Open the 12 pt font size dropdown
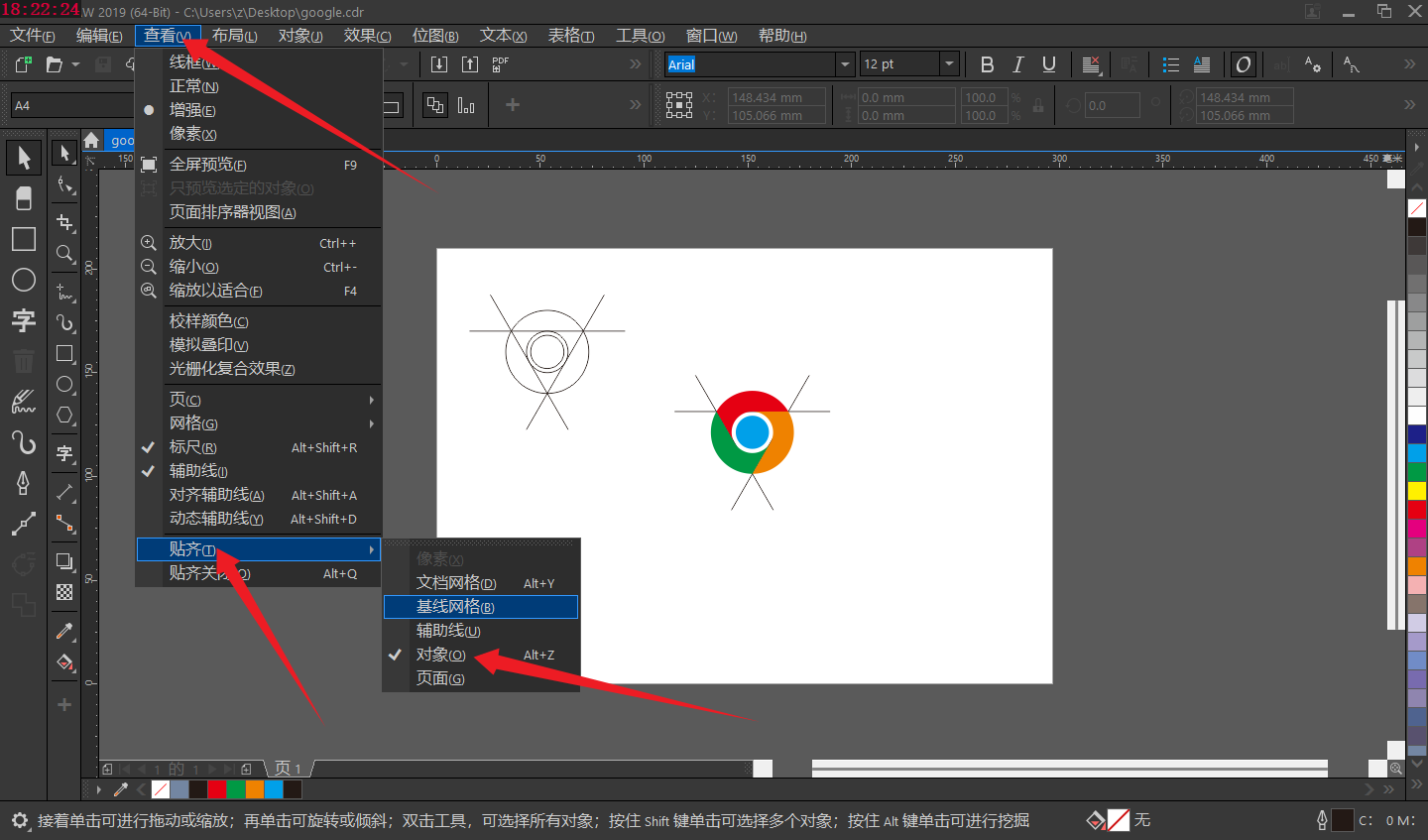Viewport: 1428px width, 840px height. 949,64
